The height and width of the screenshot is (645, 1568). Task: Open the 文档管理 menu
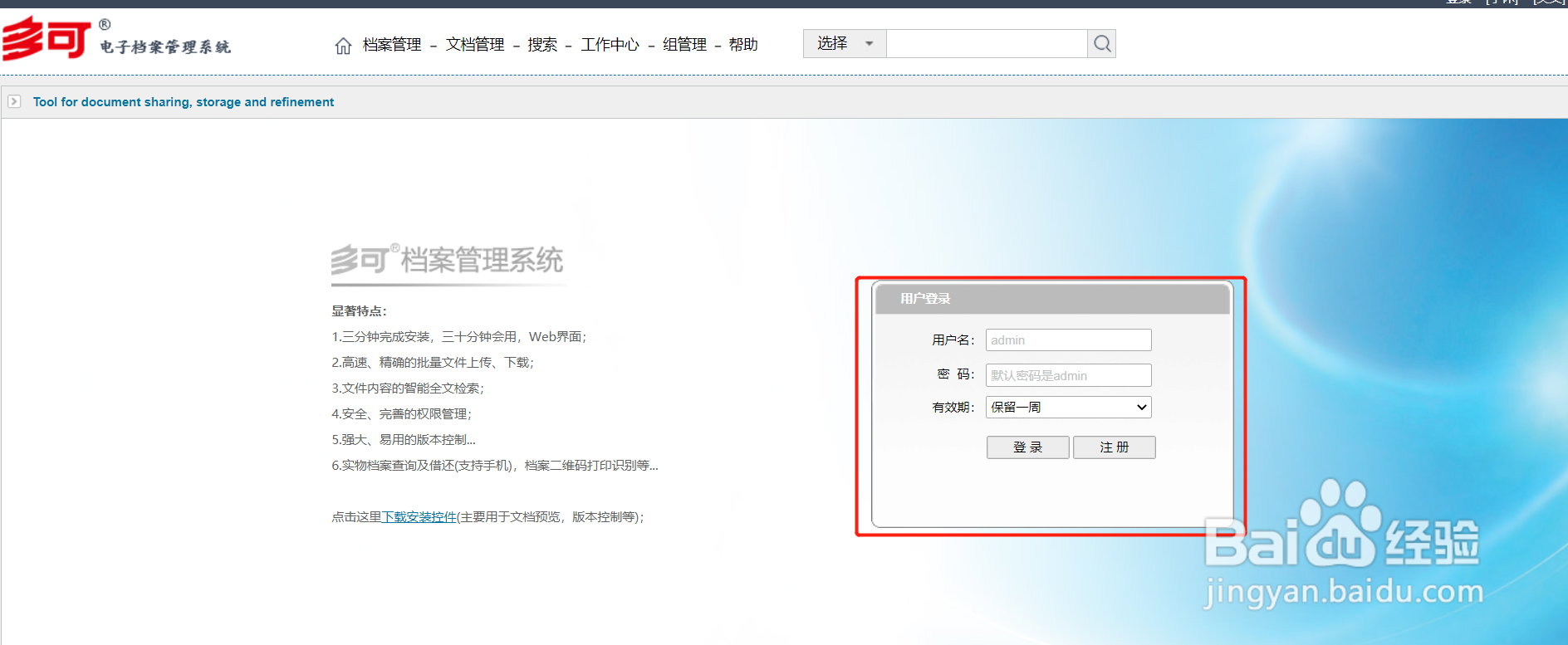click(x=475, y=45)
